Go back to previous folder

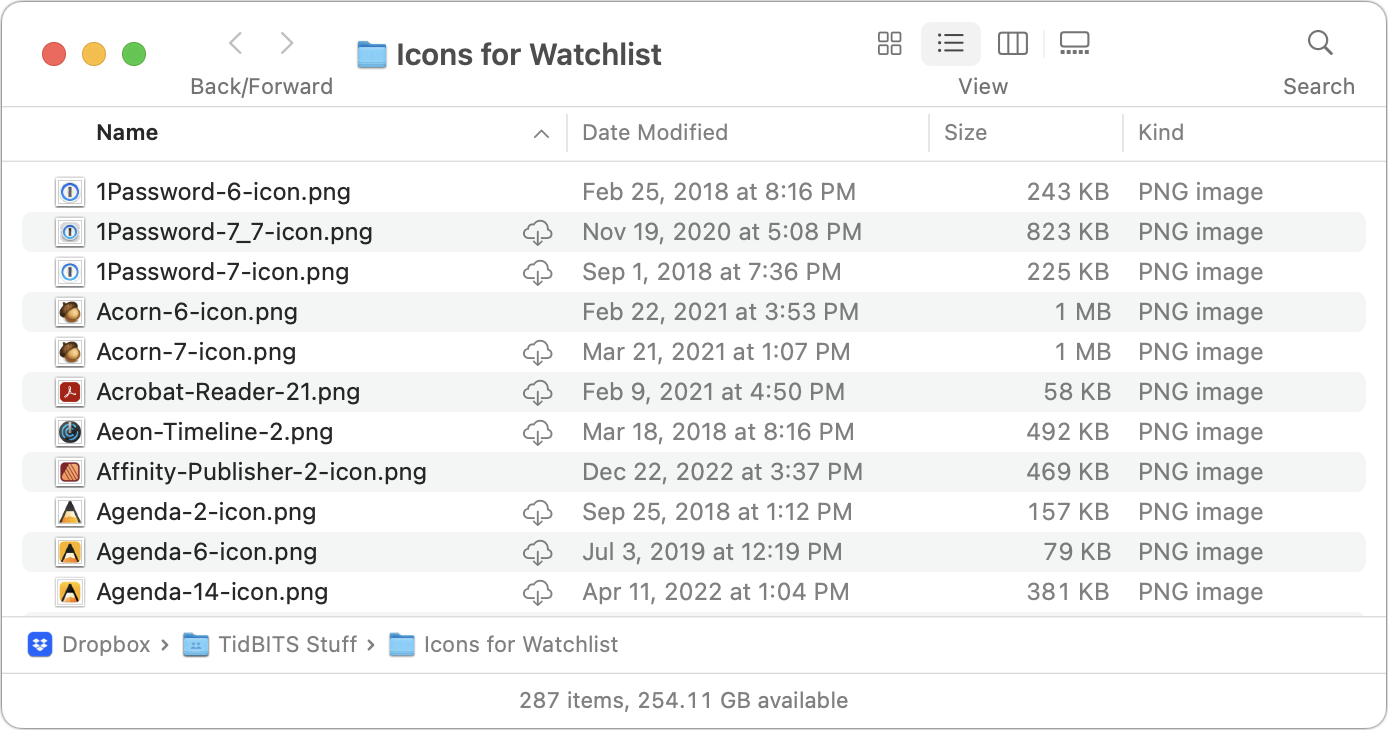click(236, 43)
